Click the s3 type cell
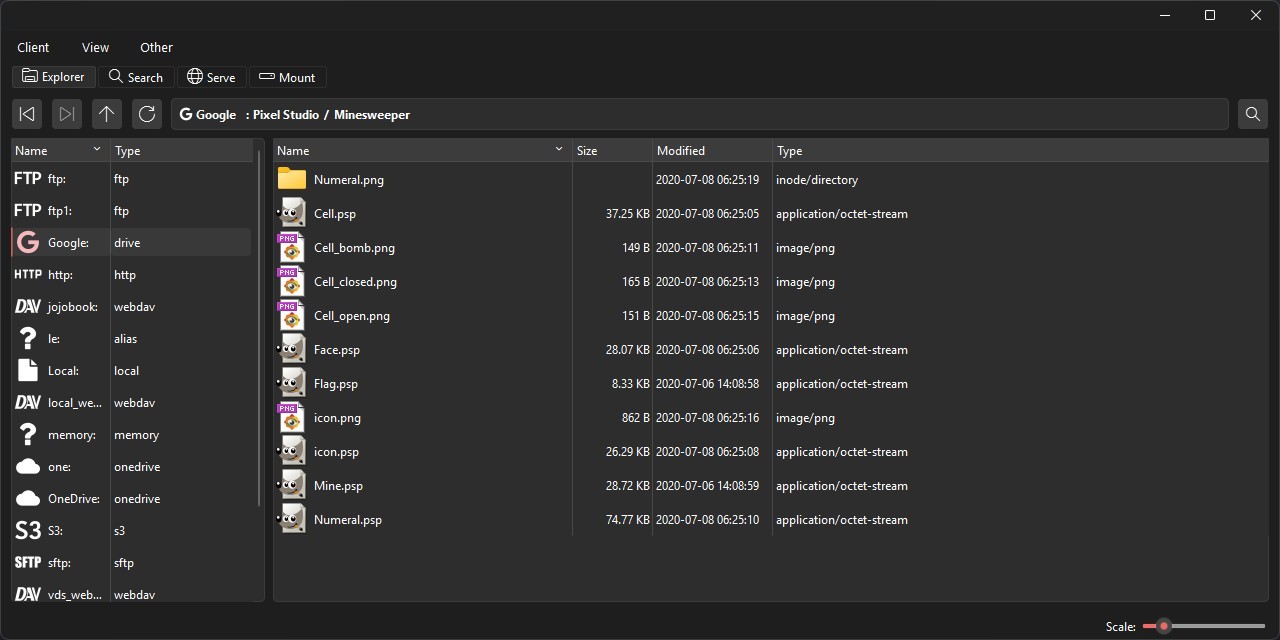The height and width of the screenshot is (640, 1280). click(x=120, y=531)
